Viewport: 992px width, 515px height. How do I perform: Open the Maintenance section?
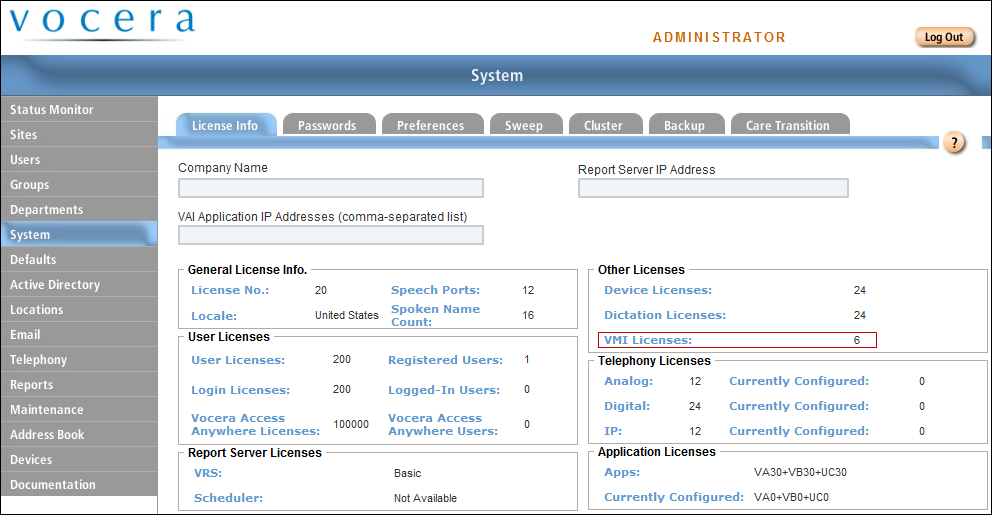coord(47,410)
